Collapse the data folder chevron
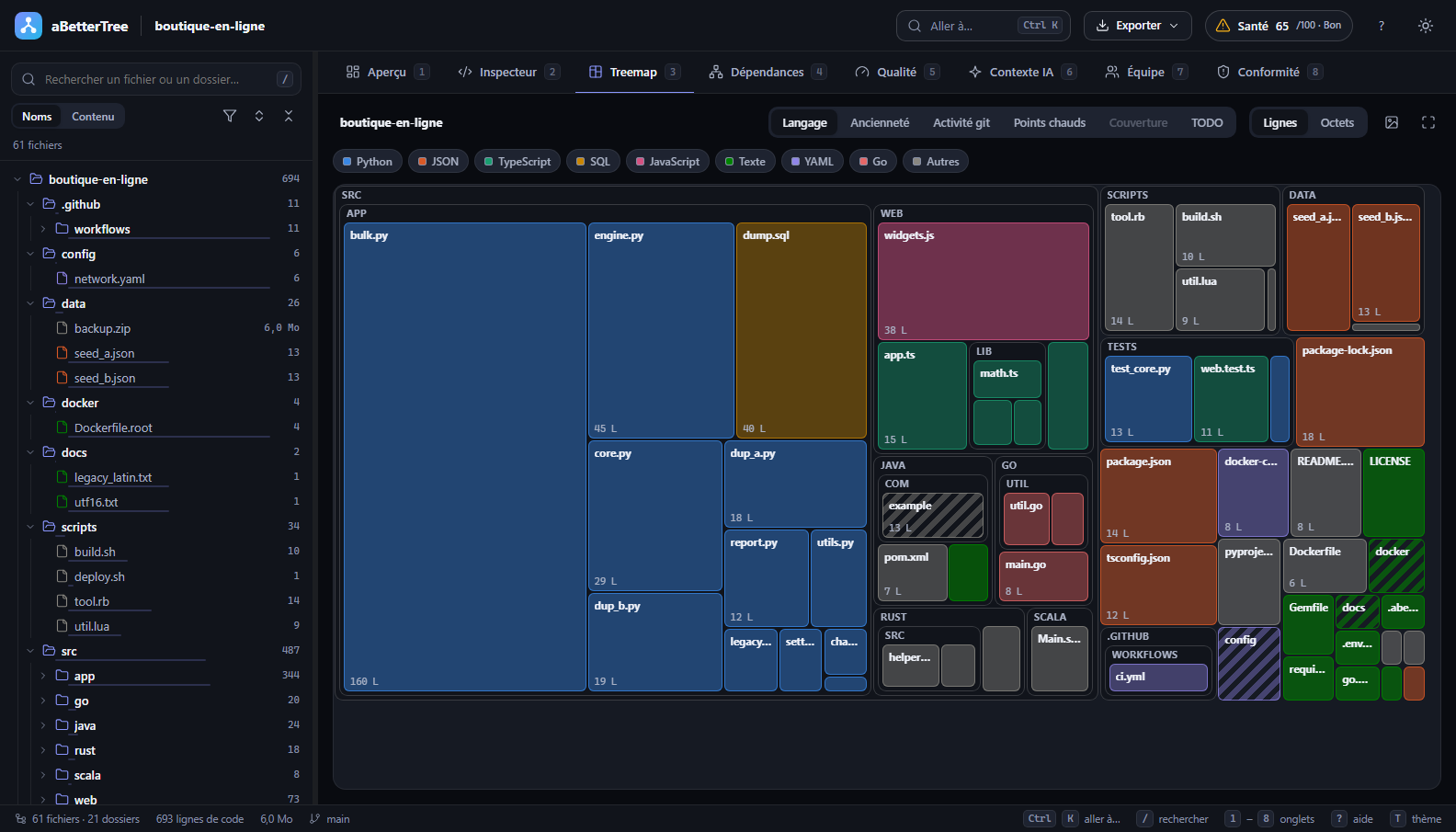The height and width of the screenshot is (832, 1456). (30, 303)
